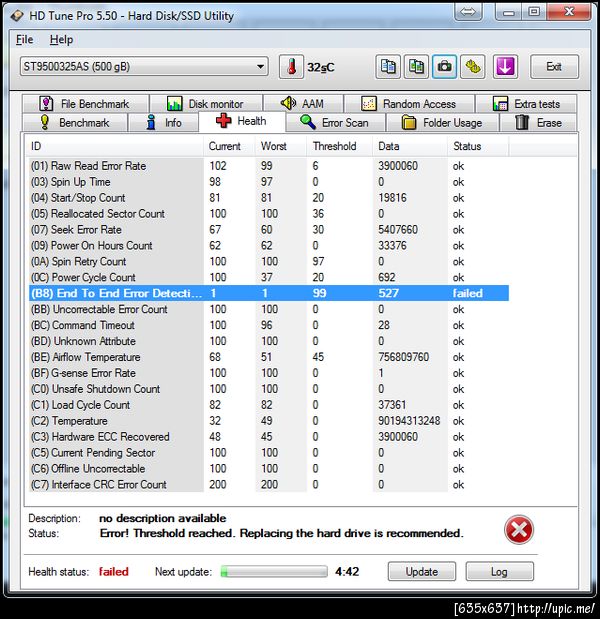Click the copy screenshot to clipboard icon
This screenshot has width=600, height=619.
(416, 67)
